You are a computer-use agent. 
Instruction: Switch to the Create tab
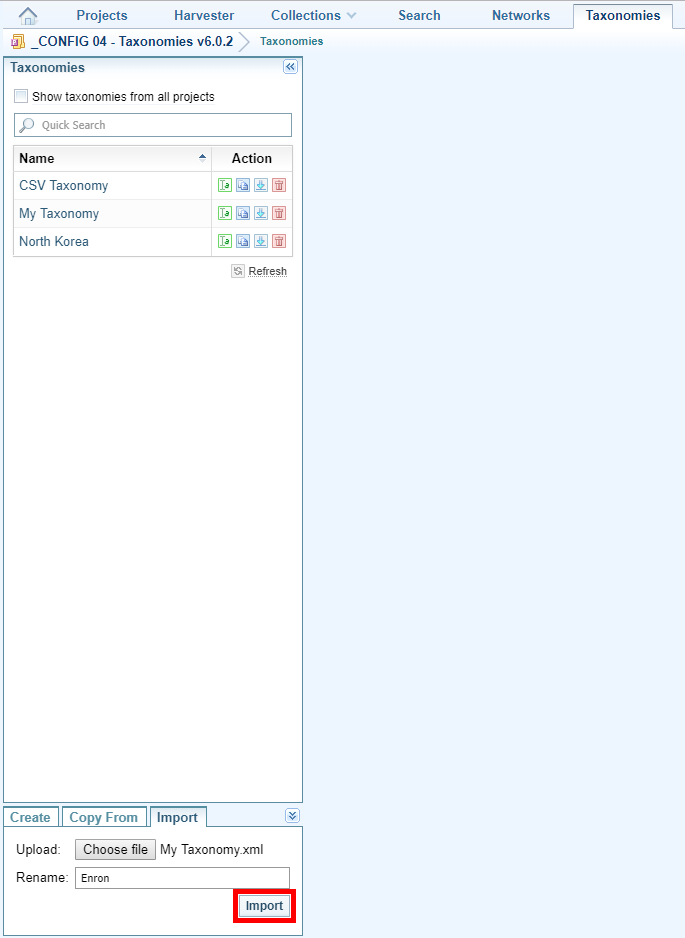30,817
